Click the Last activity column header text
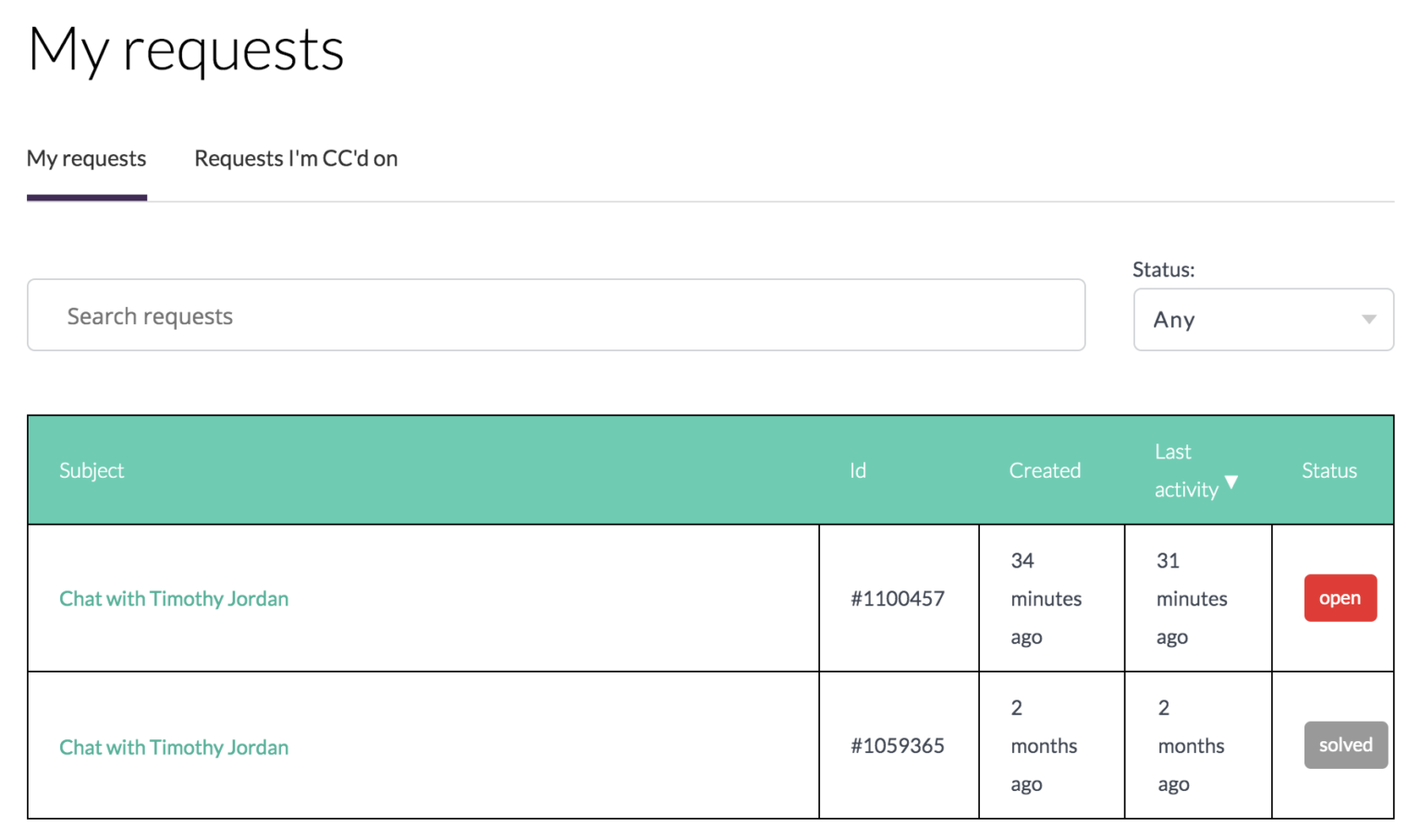The height and width of the screenshot is (840, 1420). coord(1185,470)
